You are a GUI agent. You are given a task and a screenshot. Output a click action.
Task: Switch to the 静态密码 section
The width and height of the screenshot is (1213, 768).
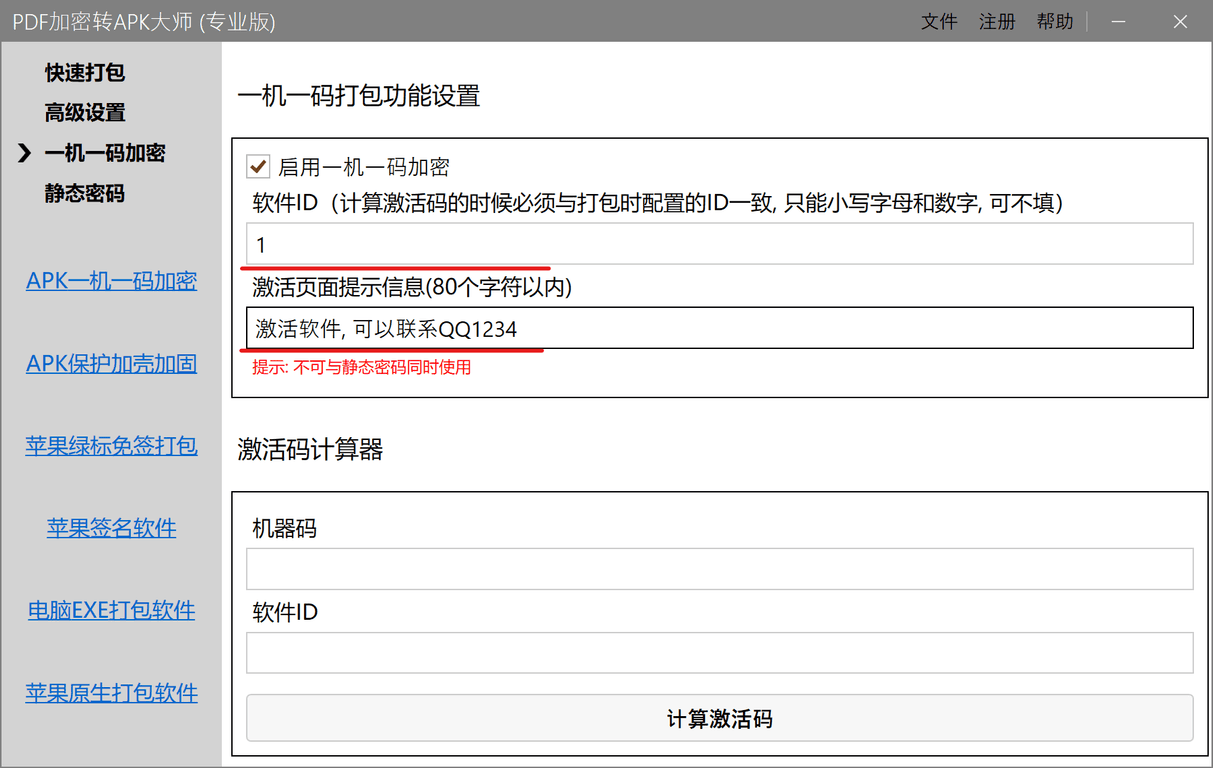click(84, 193)
